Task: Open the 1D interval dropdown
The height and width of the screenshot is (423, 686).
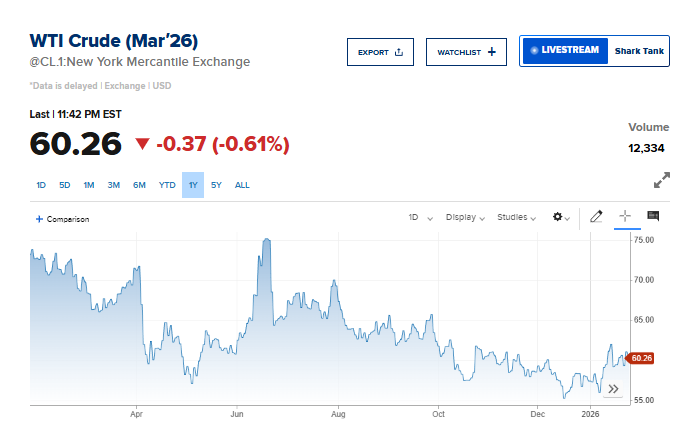Action: (x=419, y=217)
